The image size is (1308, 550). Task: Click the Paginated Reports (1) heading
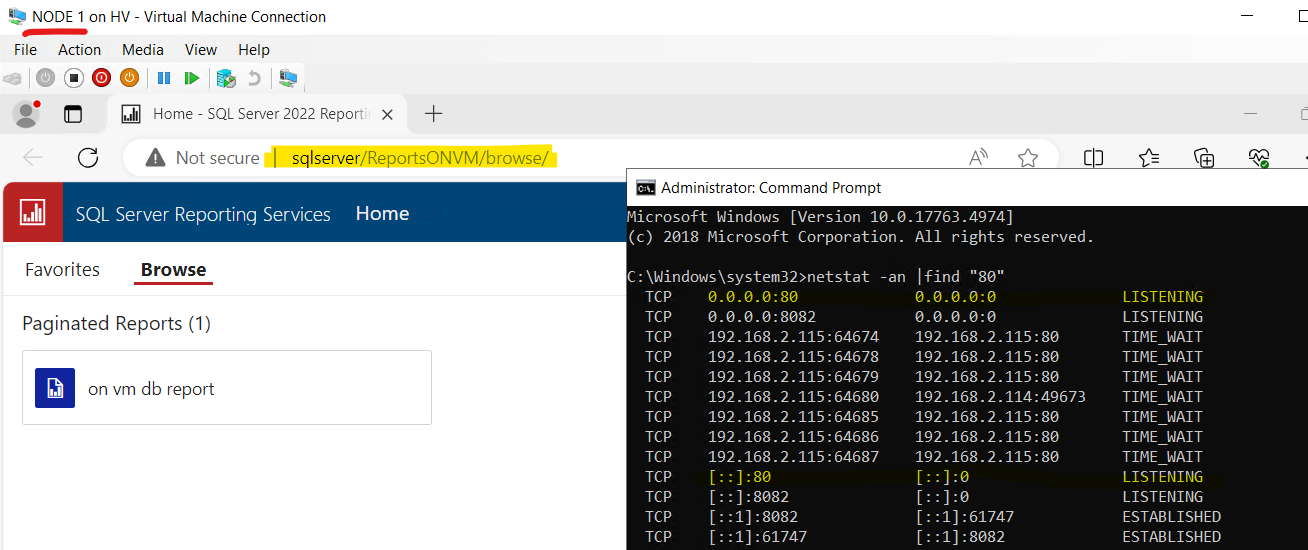116,323
